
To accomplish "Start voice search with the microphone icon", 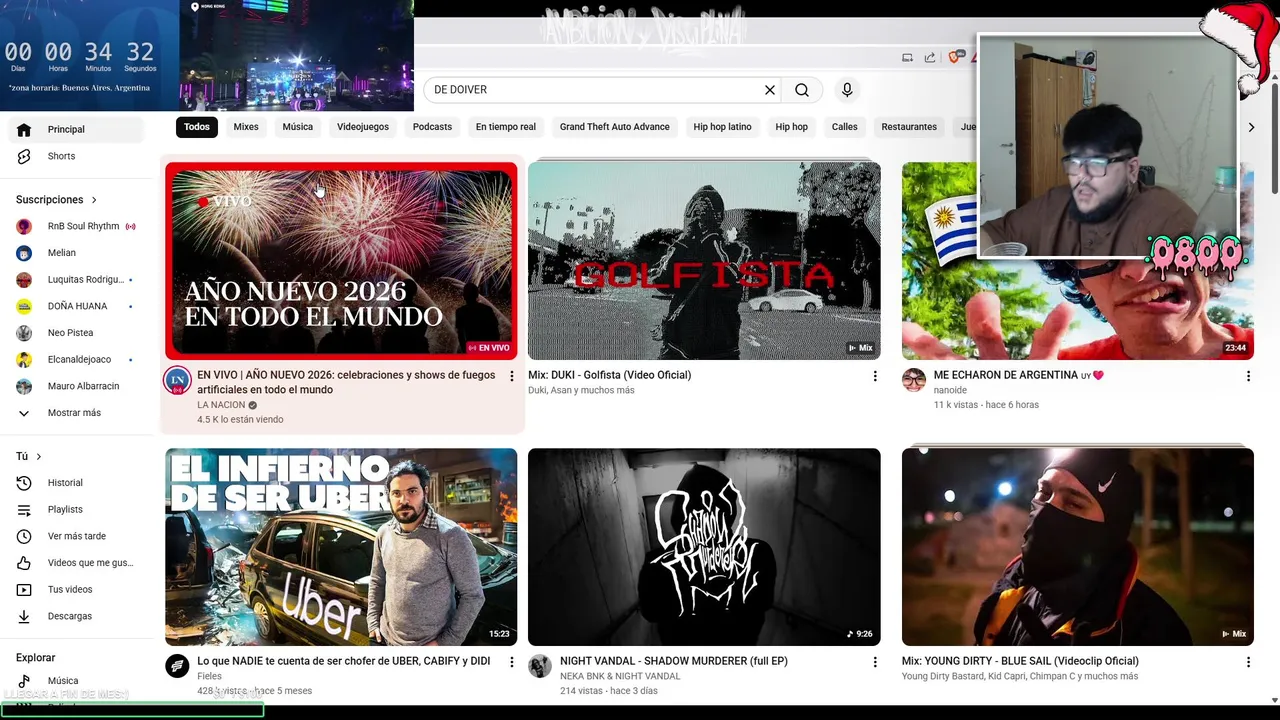I will (847, 90).
